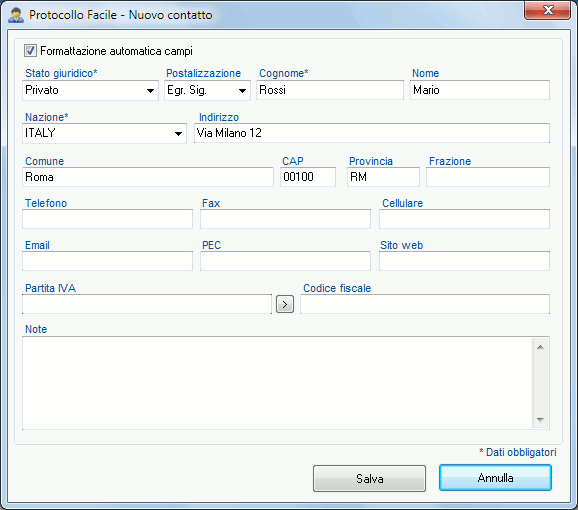
Task: Expand the Postalizzazione dropdown
Action: (x=207, y=90)
